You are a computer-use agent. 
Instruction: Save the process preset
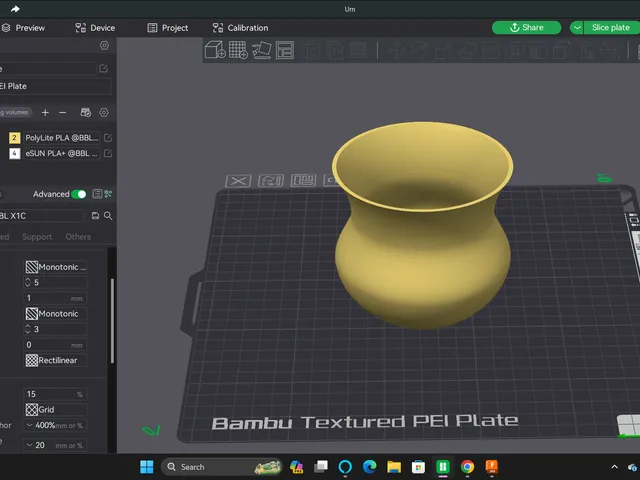(x=96, y=216)
